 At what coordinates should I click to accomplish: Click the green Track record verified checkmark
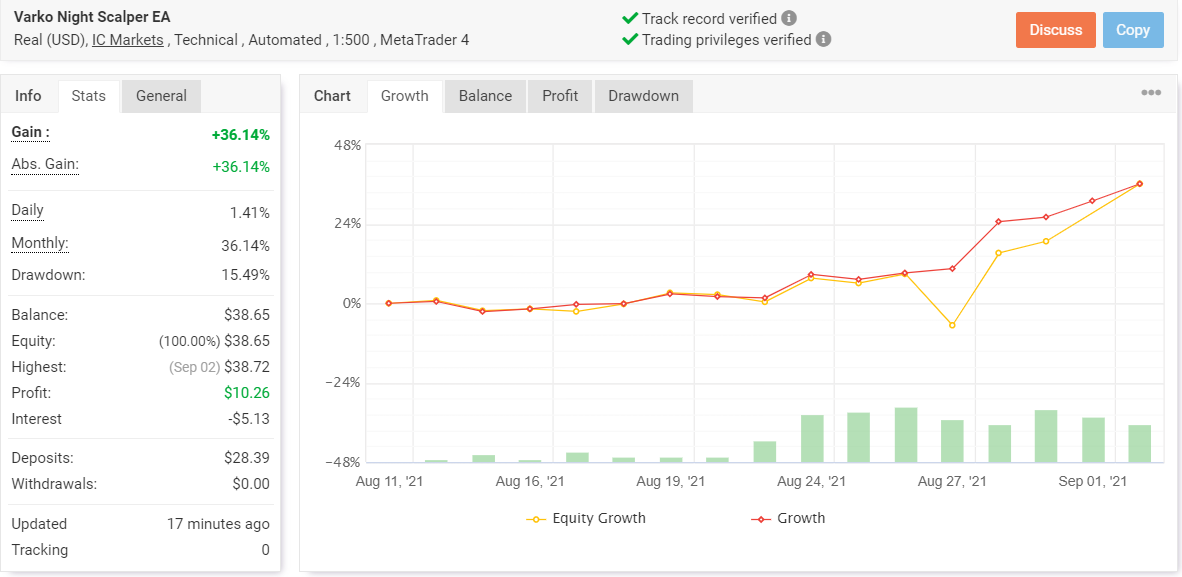coord(630,18)
